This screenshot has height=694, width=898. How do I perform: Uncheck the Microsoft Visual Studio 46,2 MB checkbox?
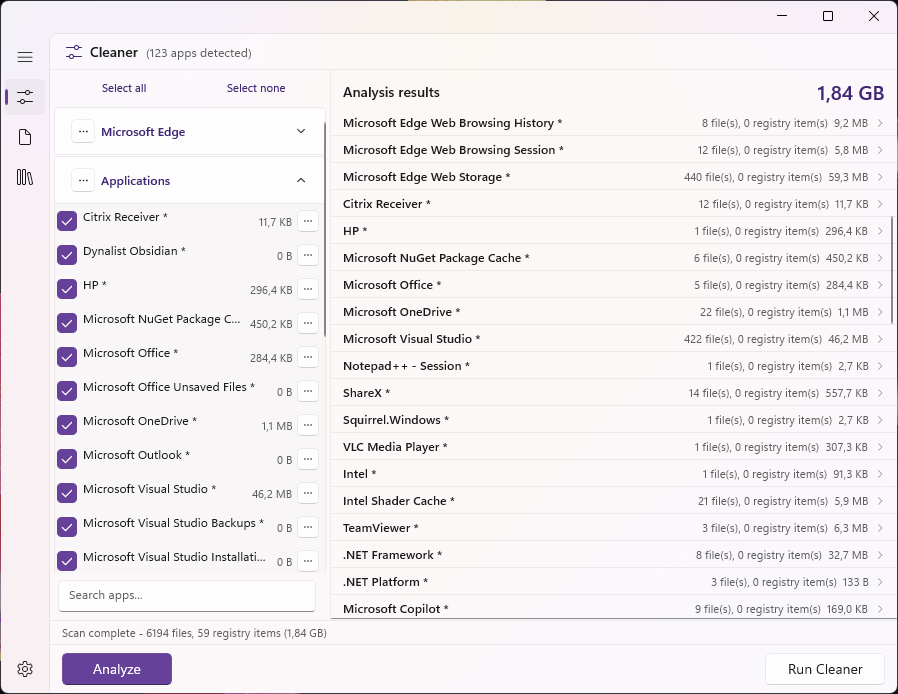[x=67, y=493]
